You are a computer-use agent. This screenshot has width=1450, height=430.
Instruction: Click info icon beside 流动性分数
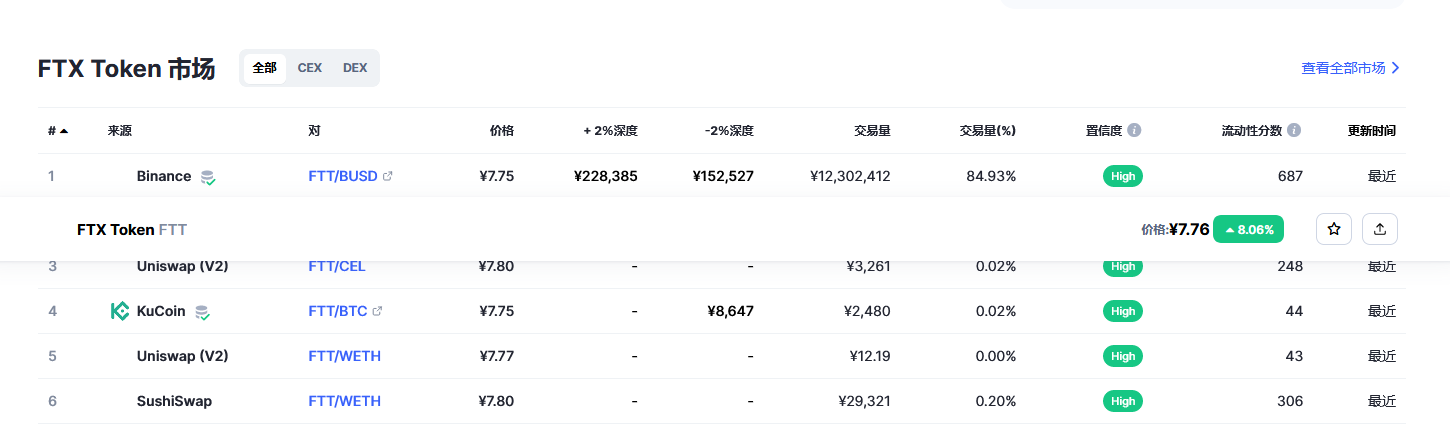pyautogui.click(x=1294, y=131)
